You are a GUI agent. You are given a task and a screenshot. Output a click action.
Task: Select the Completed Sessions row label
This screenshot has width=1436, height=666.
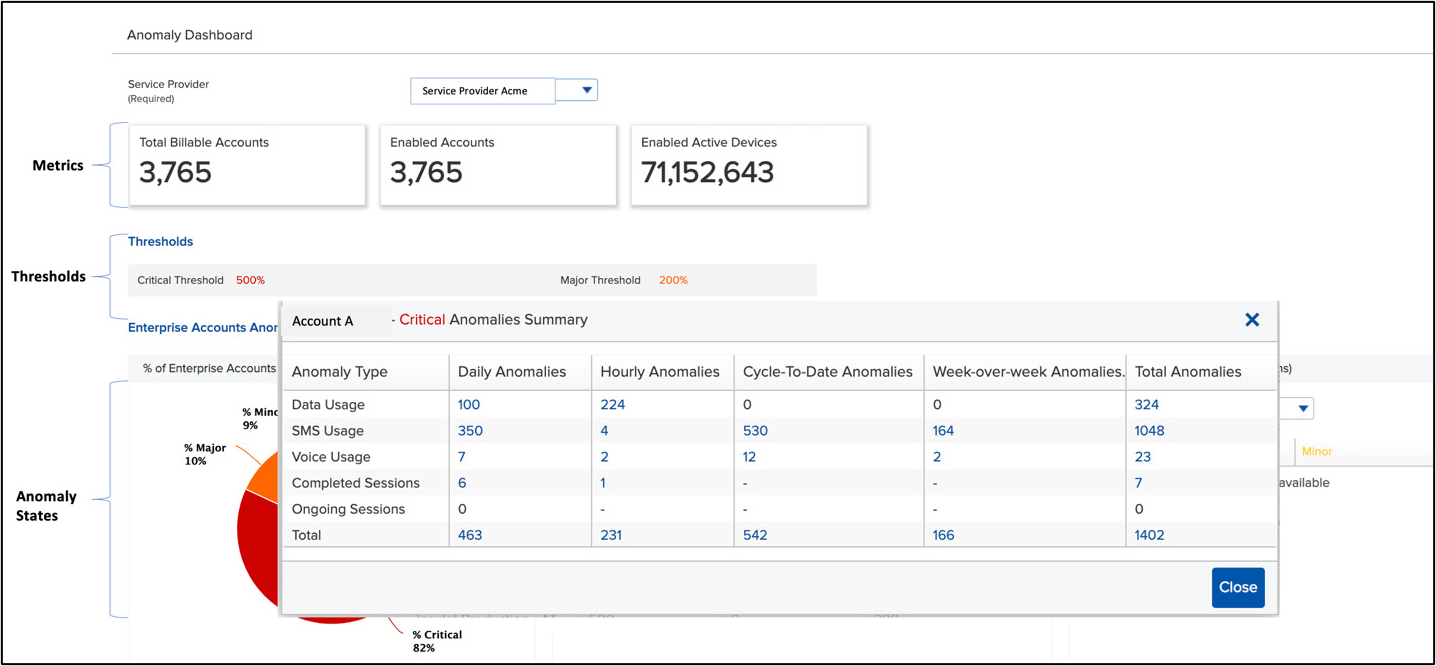pyautogui.click(x=356, y=483)
